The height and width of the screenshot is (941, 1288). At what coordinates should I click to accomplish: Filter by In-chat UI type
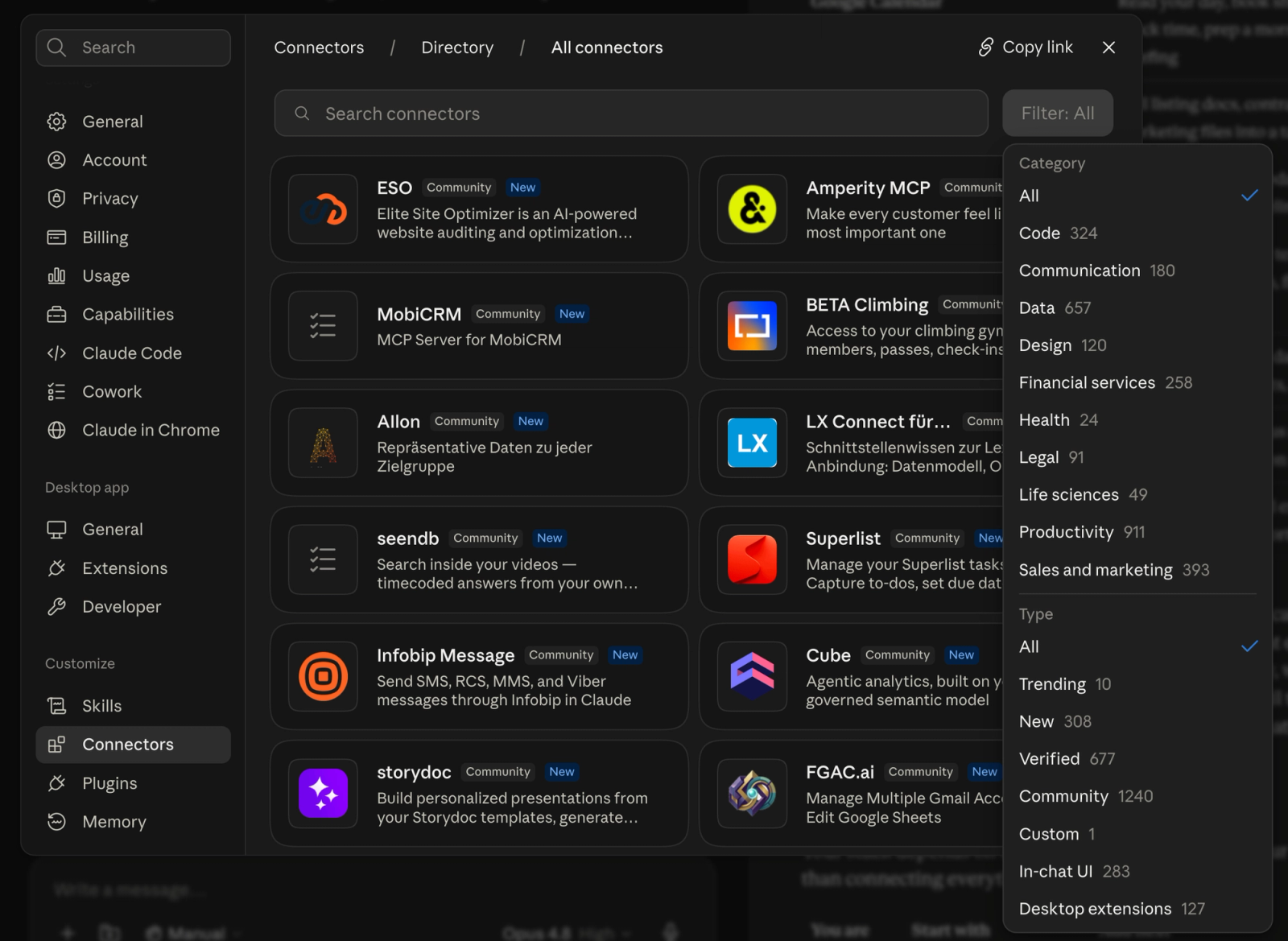[1137, 872]
